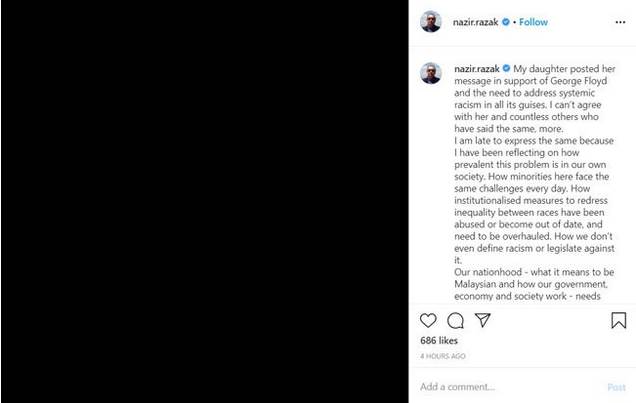The image size is (636, 403).
Task: Select the verified badge in the caption
Action: tap(506, 68)
